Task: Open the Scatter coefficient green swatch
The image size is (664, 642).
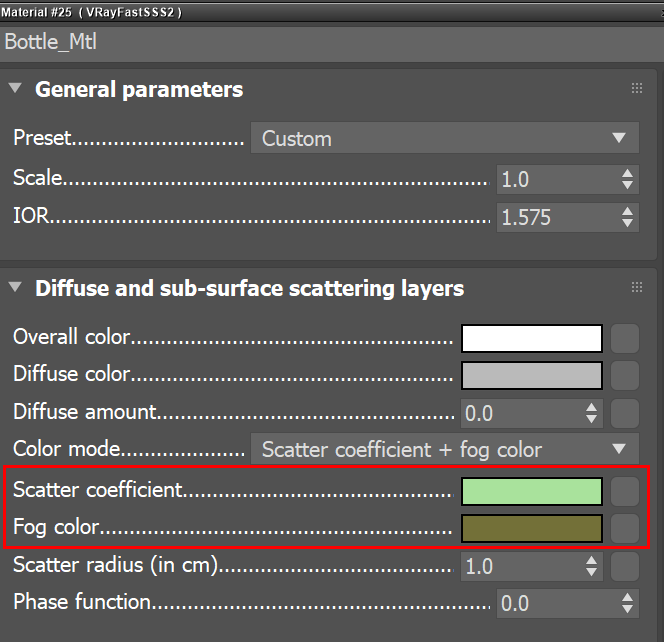Action: coord(531,491)
